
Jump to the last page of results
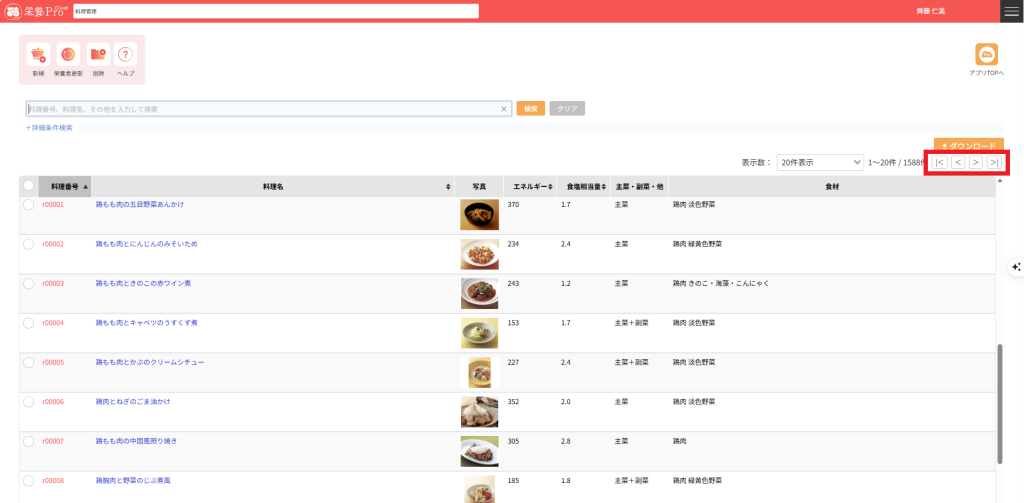tap(994, 162)
